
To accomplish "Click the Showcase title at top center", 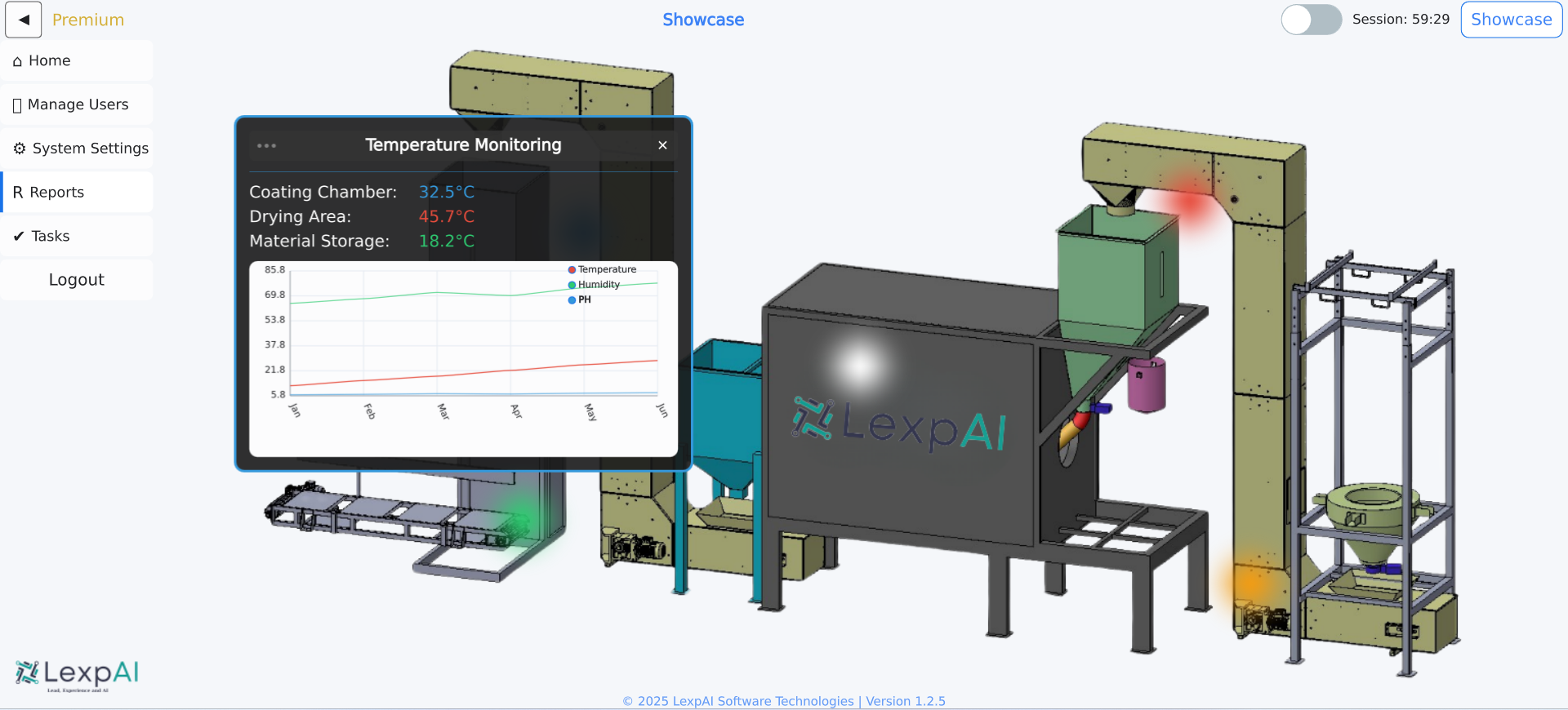I will [x=702, y=20].
